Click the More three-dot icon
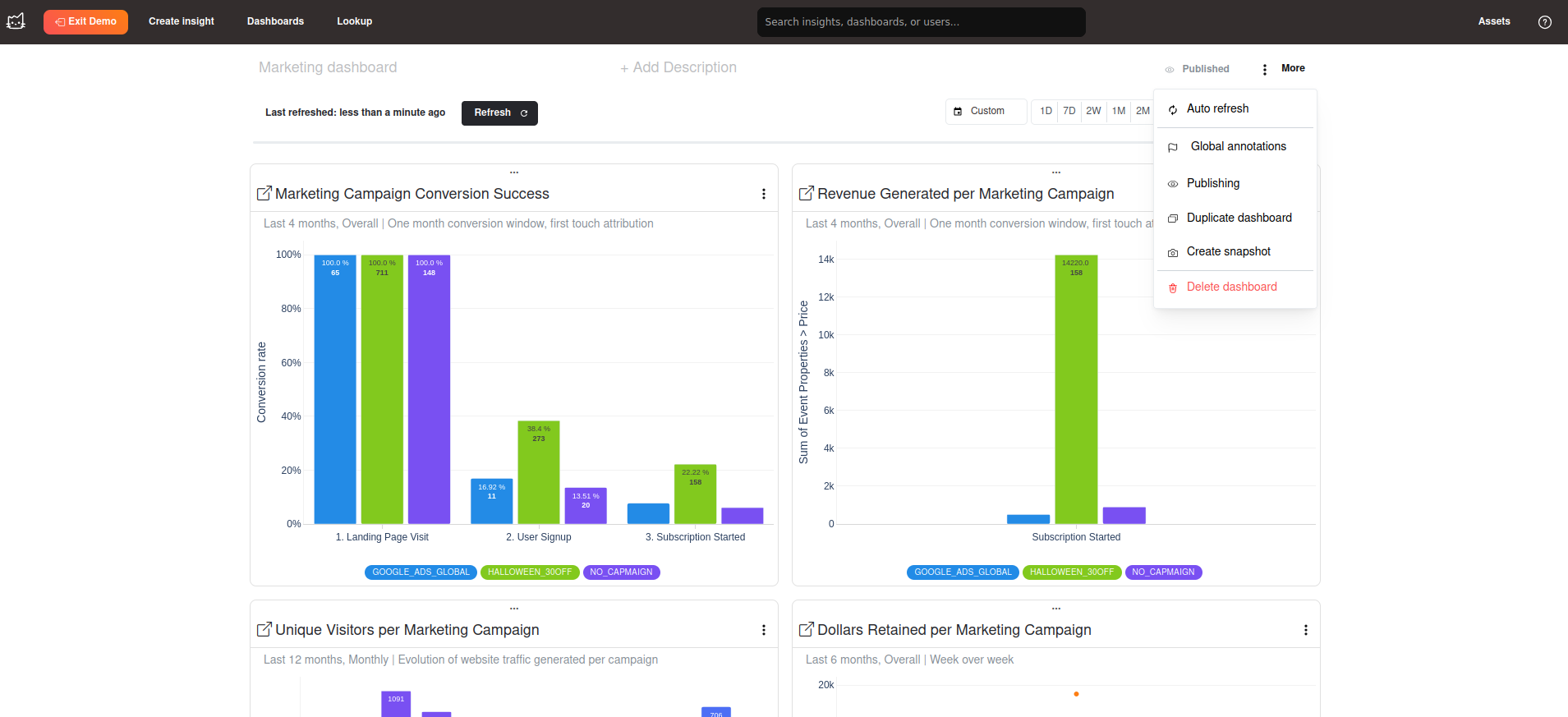1568x717 pixels. 1264,69
